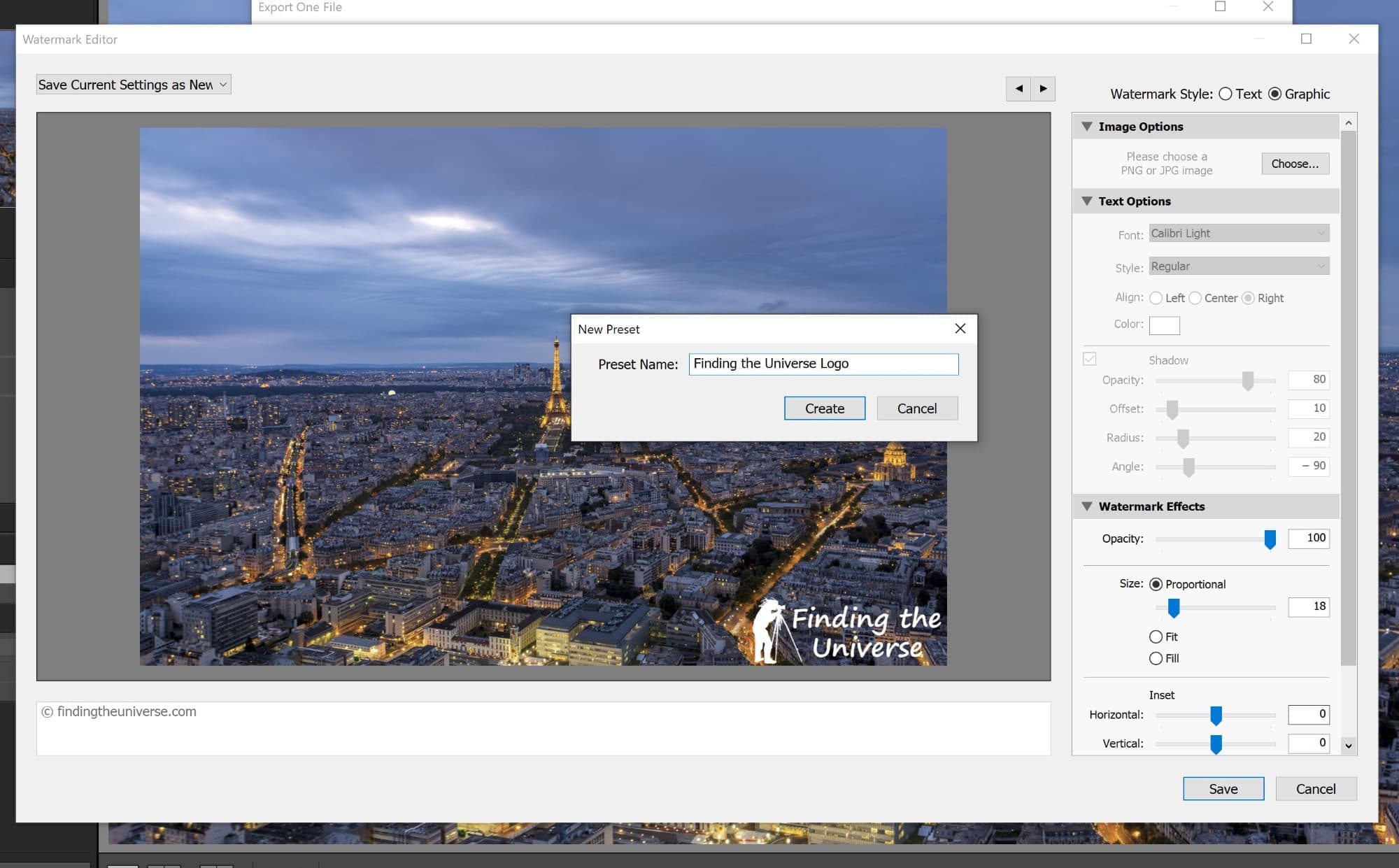Collapse the Image Options section
This screenshot has width=1399, height=868.
[1086, 126]
